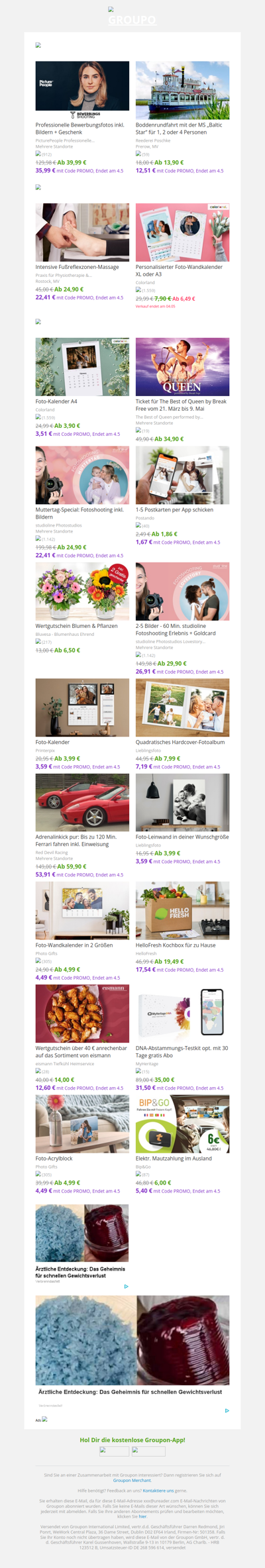
Task: Open the DNA-Abstammungs-Testkit deal title
Action: 182,1051
